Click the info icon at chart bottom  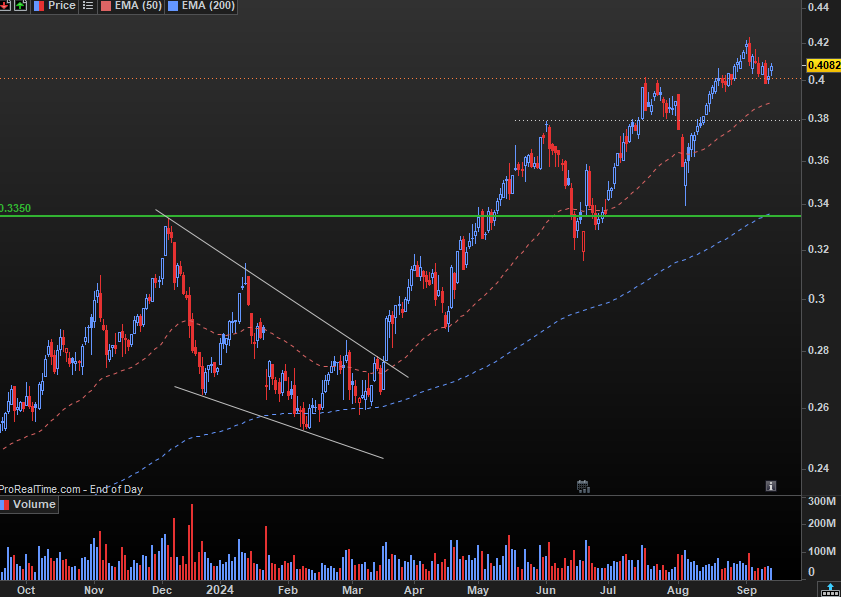tap(771, 486)
